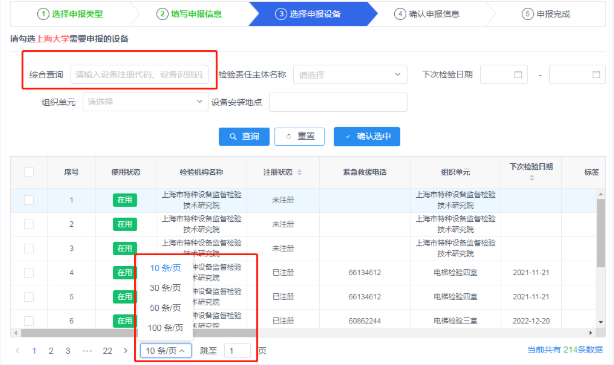Click the 确认选中 button
Viewport: 614px width, 365px height.
pyautogui.click(x=367, y=136)
